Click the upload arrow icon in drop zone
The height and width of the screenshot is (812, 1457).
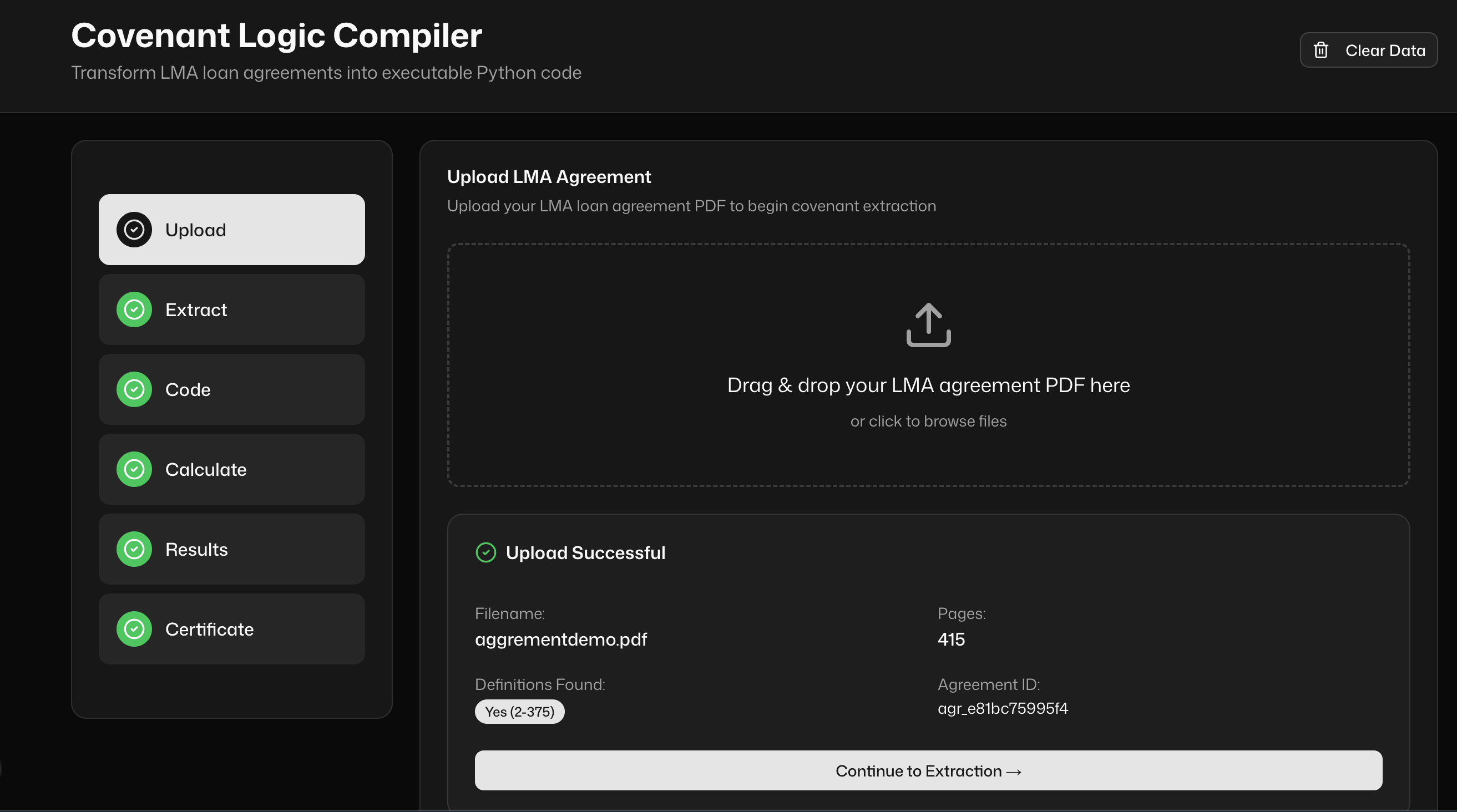928,324
